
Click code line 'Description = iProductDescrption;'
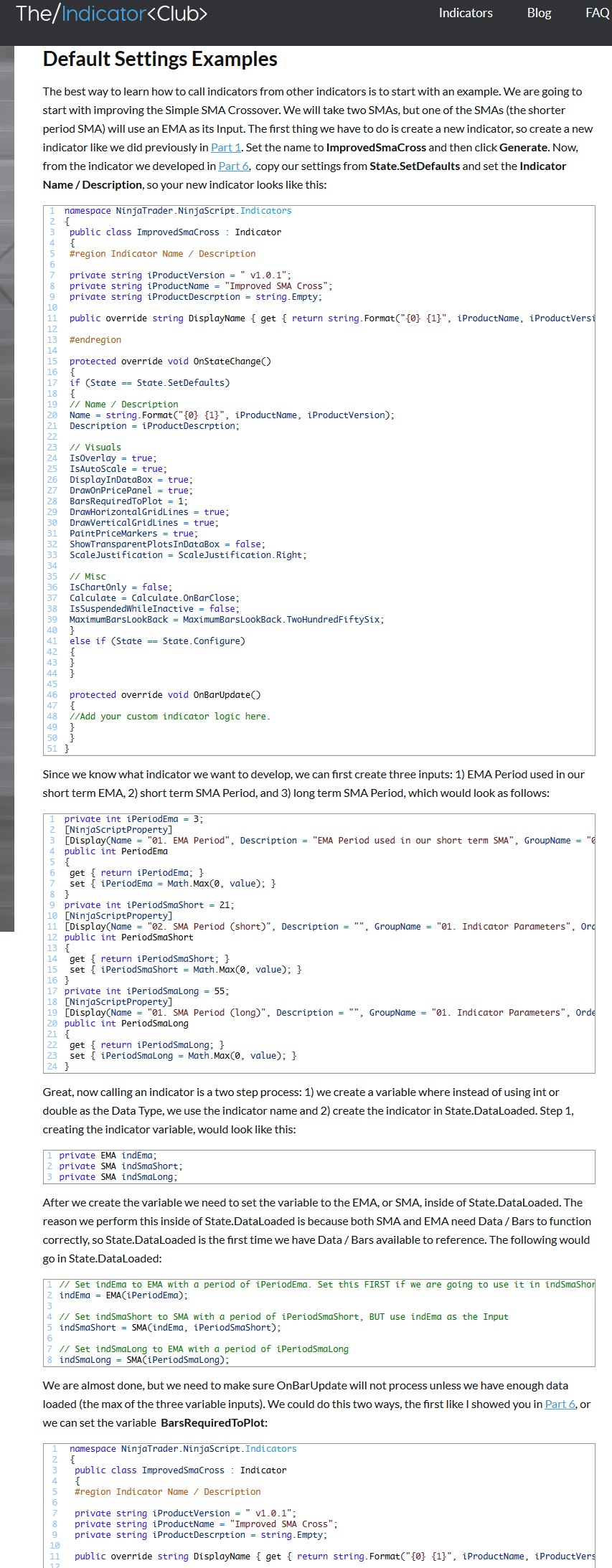click(x=154, y=426)
